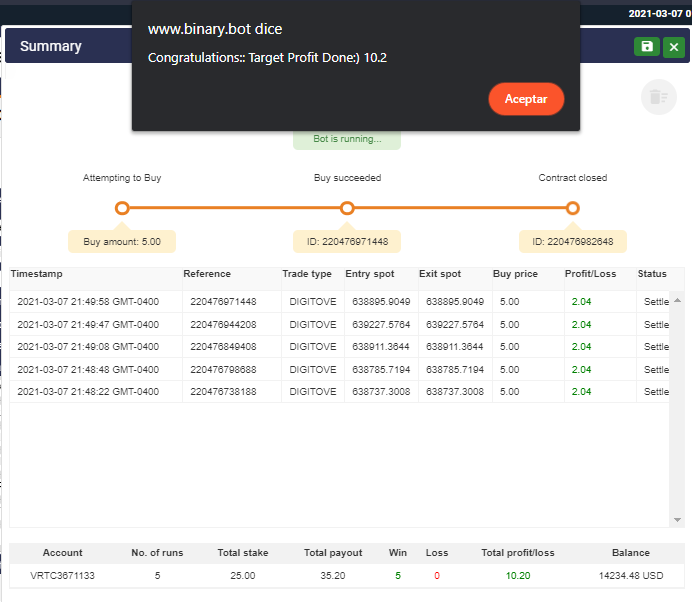This screenshot has width=692, height=602.
Task: Click the Loss count value 0
Action: point(437,576)
